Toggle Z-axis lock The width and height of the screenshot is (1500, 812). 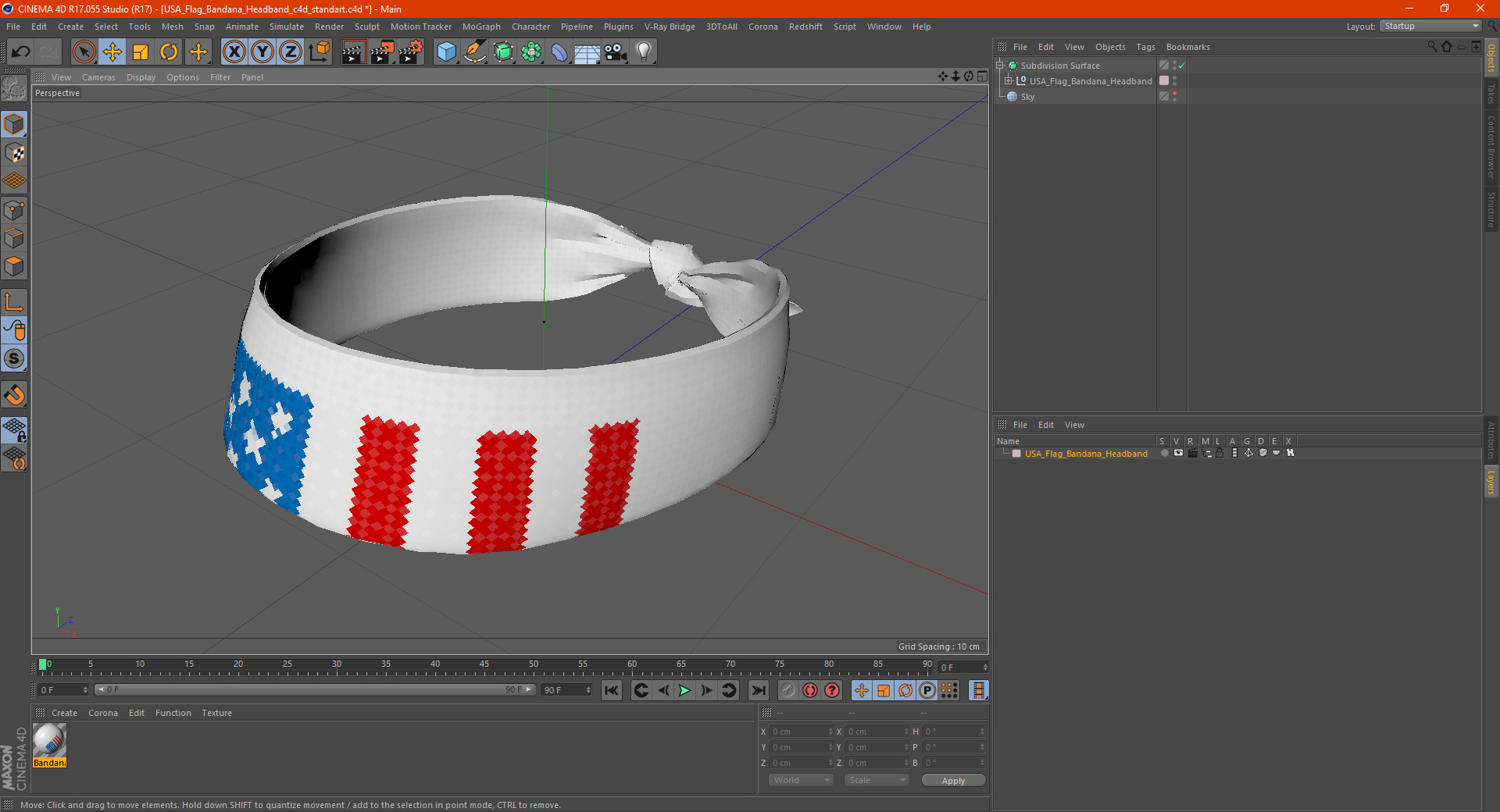tap(291, 52)
